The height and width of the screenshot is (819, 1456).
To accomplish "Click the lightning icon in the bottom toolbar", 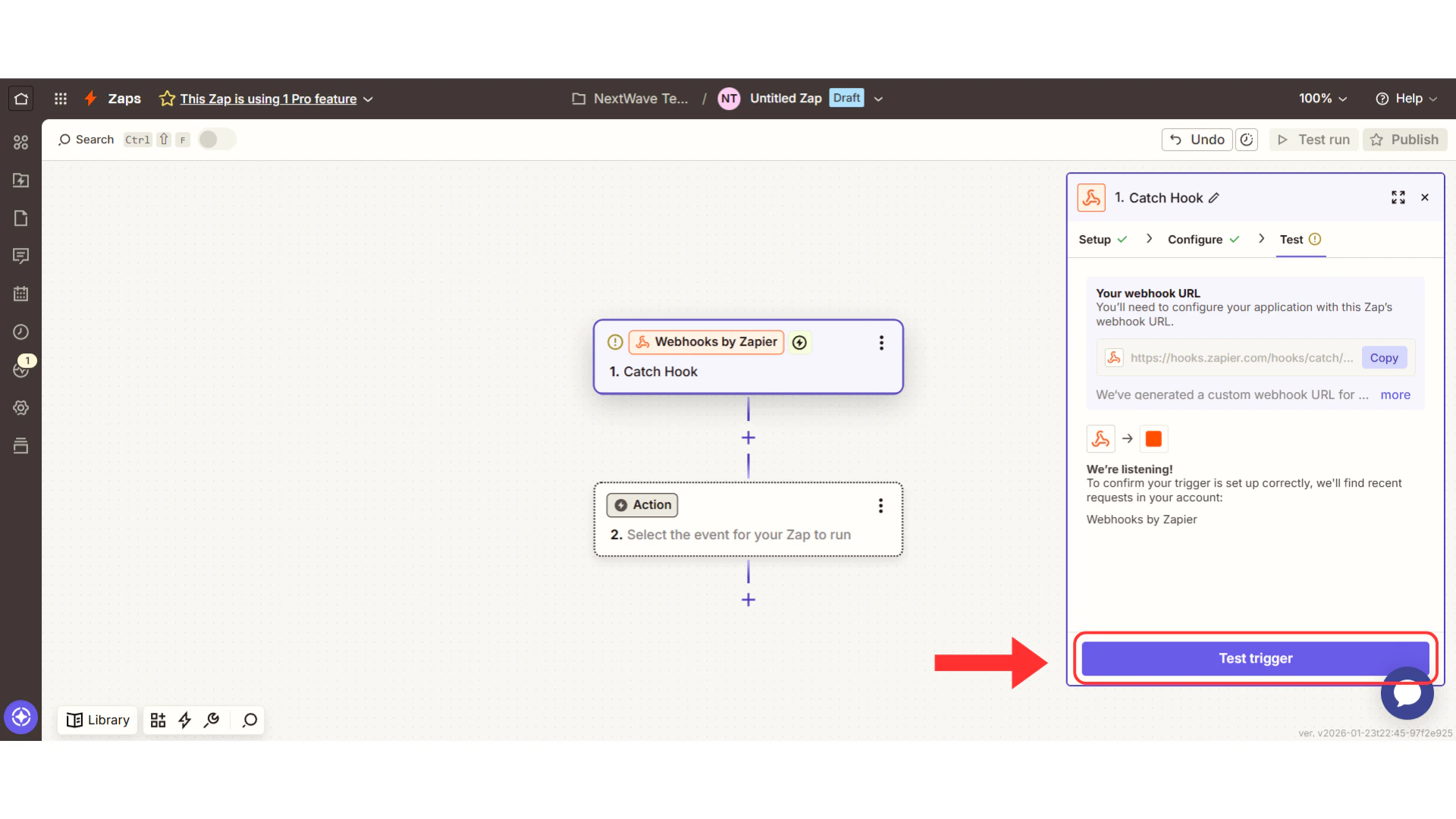I will pyautogui.click(x=184, y=720).
